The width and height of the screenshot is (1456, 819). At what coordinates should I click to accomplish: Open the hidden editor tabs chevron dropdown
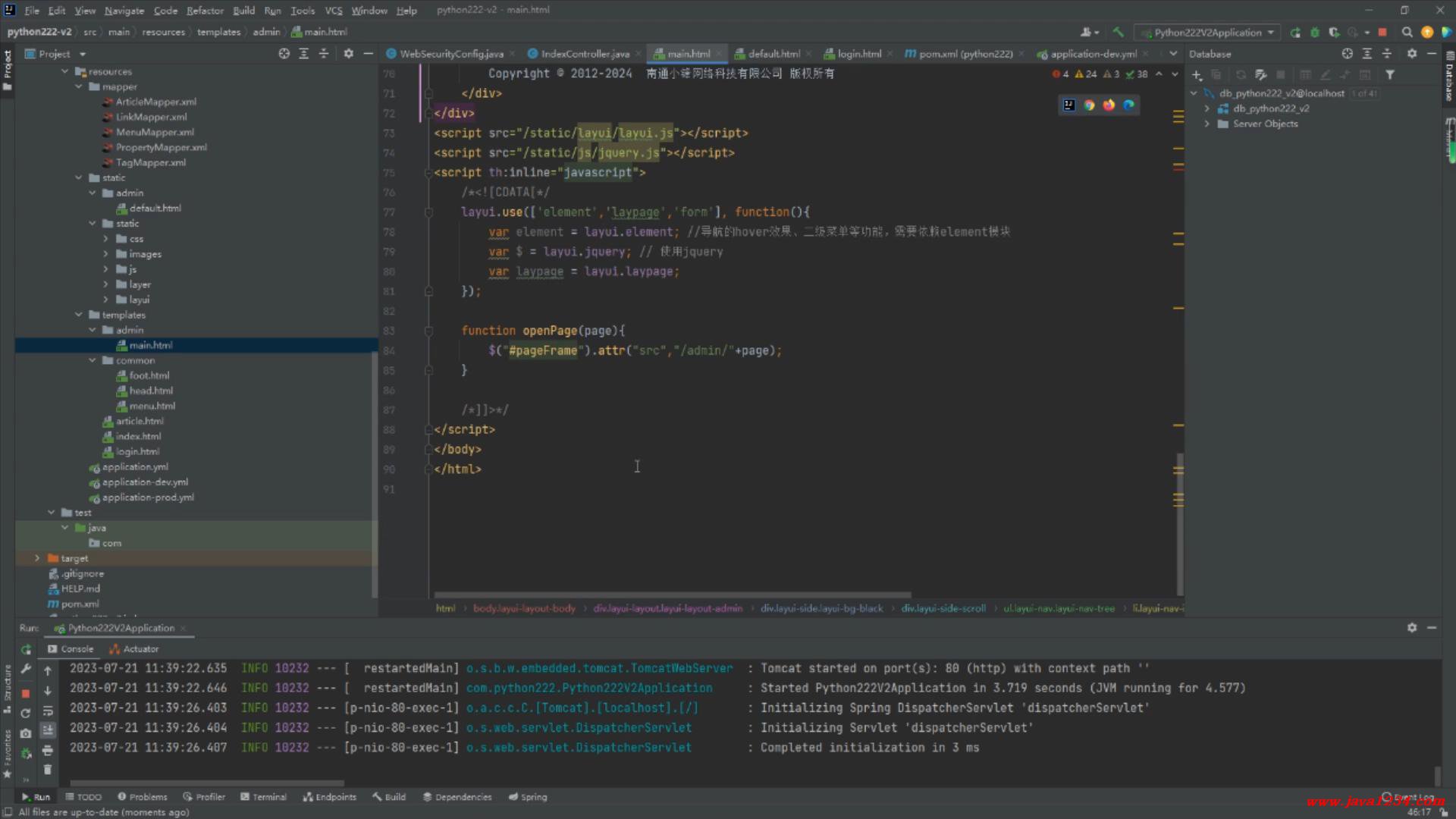point(1173,54)
